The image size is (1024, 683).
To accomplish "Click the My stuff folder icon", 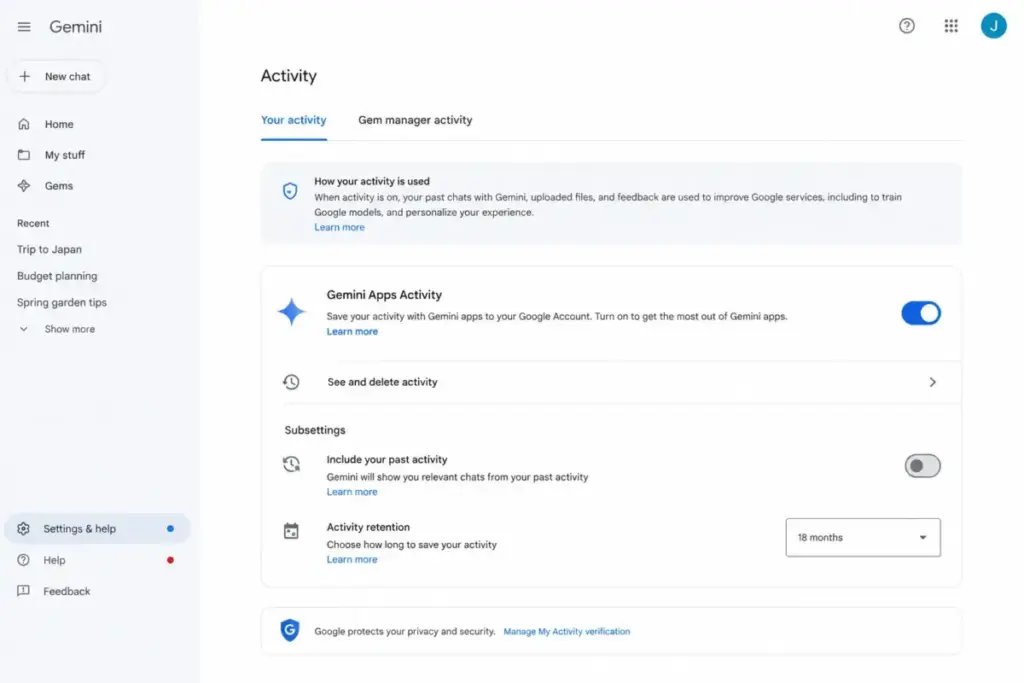I will pyautogui.click(x=24, y=155).
